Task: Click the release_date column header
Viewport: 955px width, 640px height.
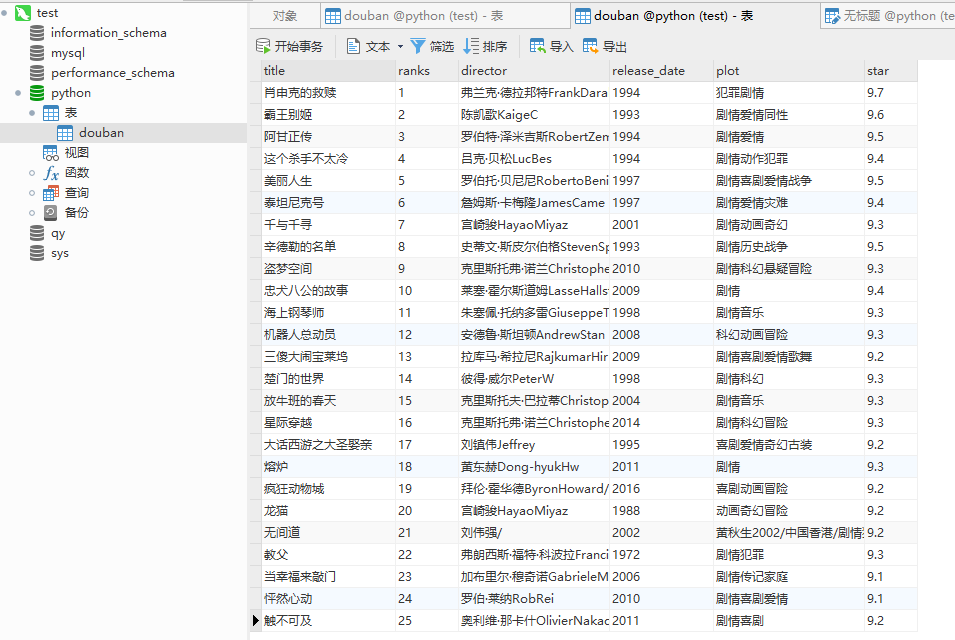Action: [x=648, y=71]
